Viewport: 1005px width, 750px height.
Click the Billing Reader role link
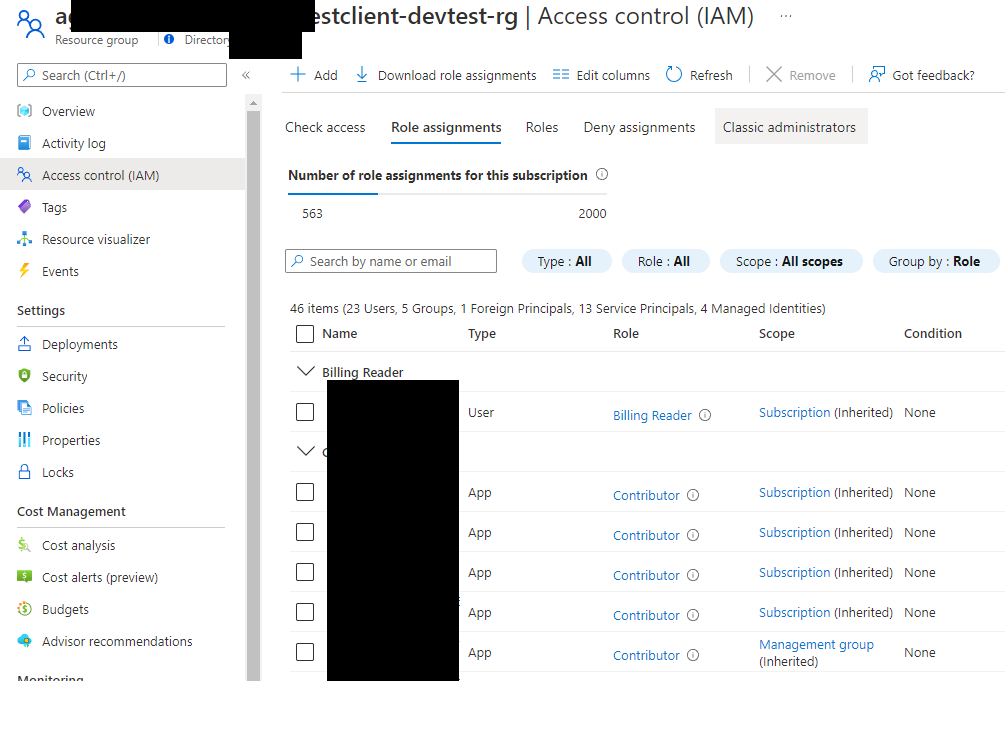click(652, 415)
